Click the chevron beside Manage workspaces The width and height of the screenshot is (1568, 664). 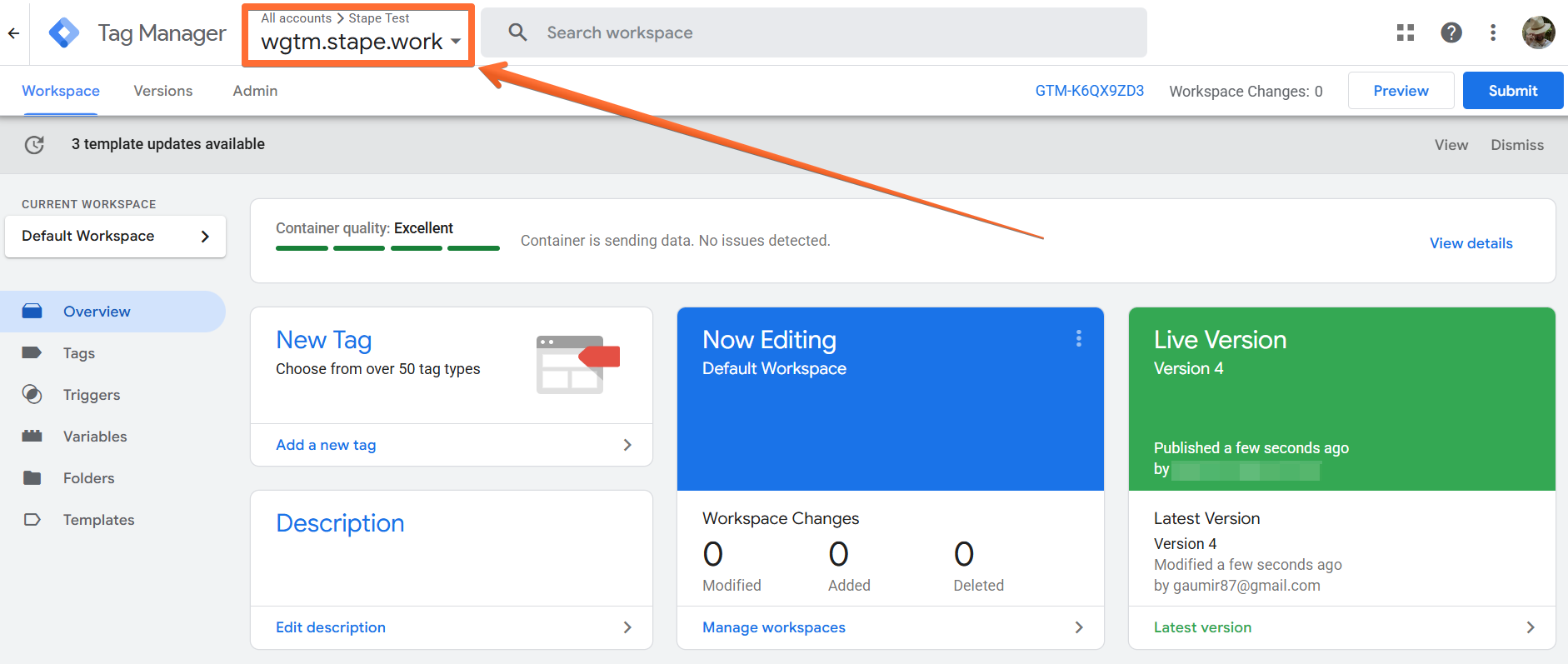point(1079,627)
